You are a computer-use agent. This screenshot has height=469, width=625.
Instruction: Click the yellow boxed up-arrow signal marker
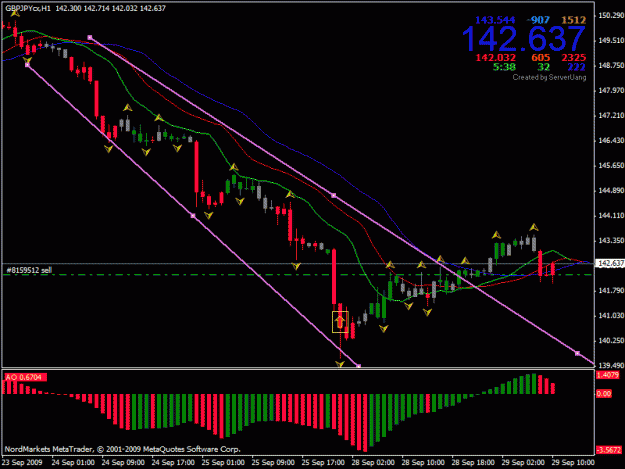click(x=340, y=322)
